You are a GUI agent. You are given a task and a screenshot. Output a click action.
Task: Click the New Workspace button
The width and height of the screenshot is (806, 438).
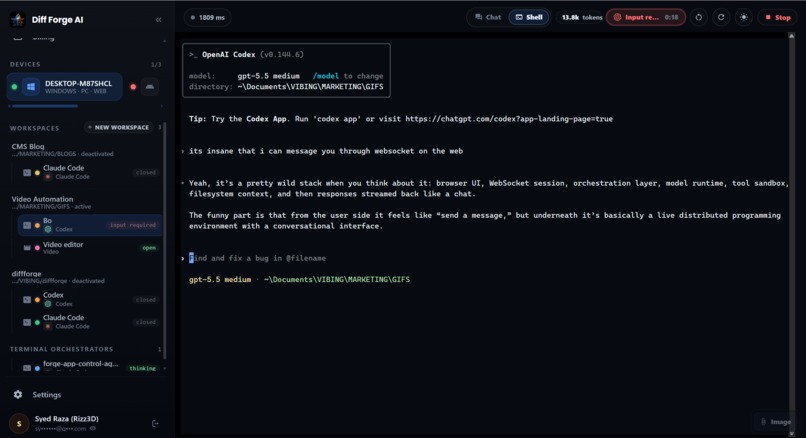click(x=119, y=127)
